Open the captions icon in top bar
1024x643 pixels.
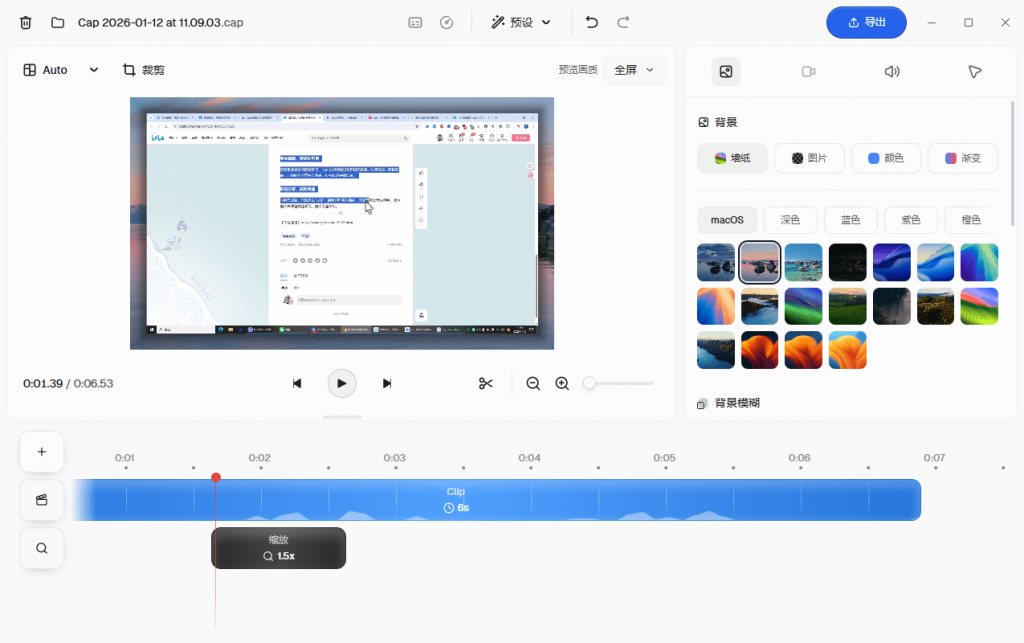(x=416, y=22)
